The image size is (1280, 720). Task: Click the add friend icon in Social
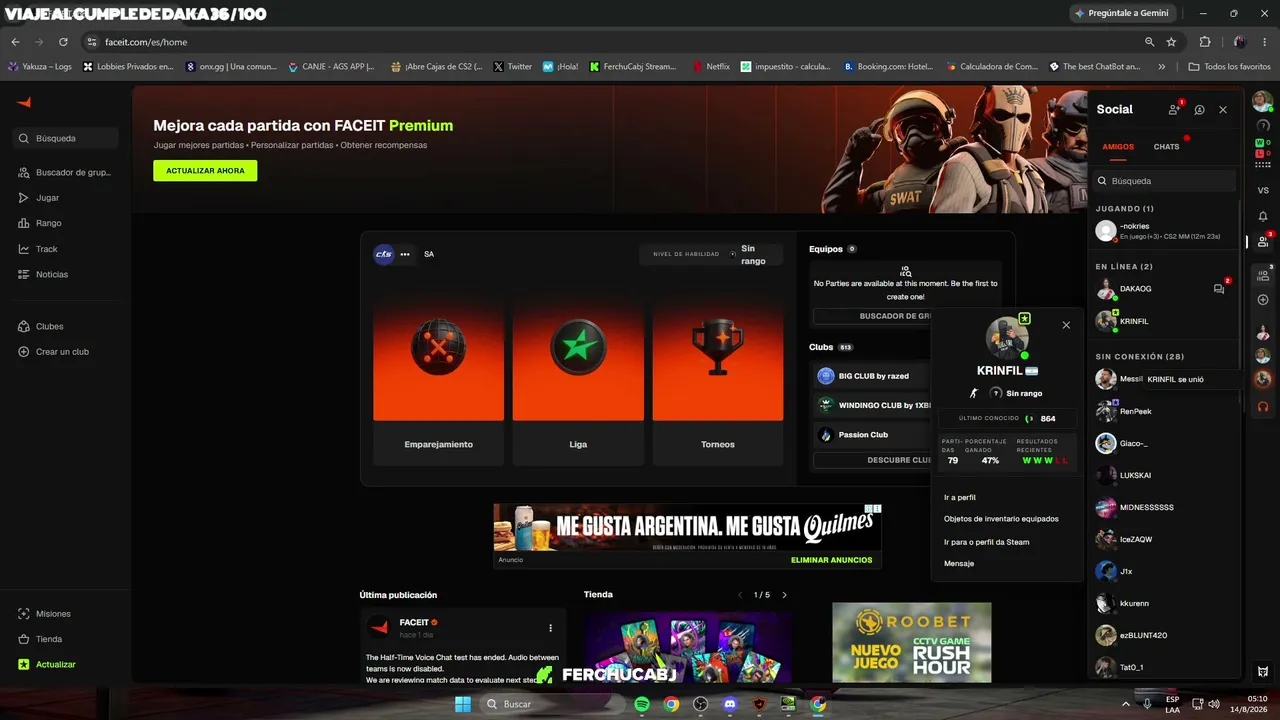tap(1174, 110)
